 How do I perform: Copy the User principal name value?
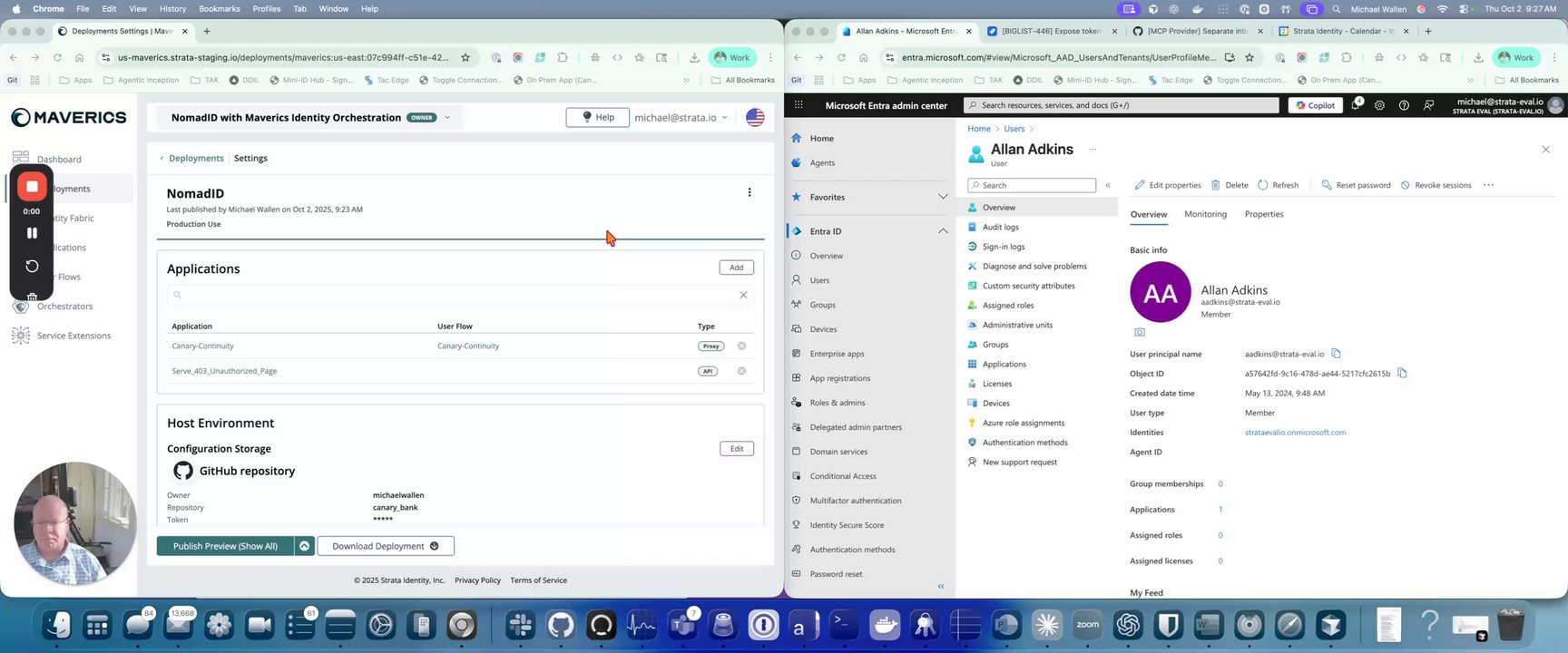(1336, 354)
